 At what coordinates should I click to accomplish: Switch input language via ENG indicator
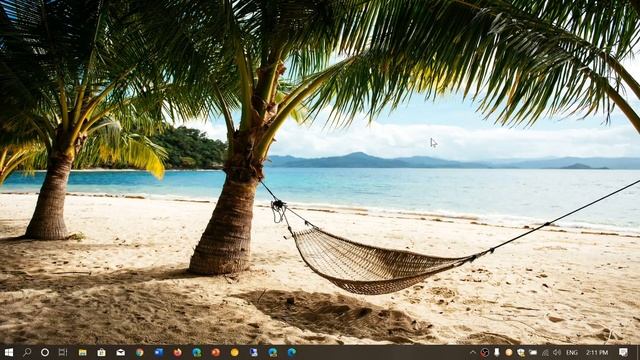[x=572, y=352]
